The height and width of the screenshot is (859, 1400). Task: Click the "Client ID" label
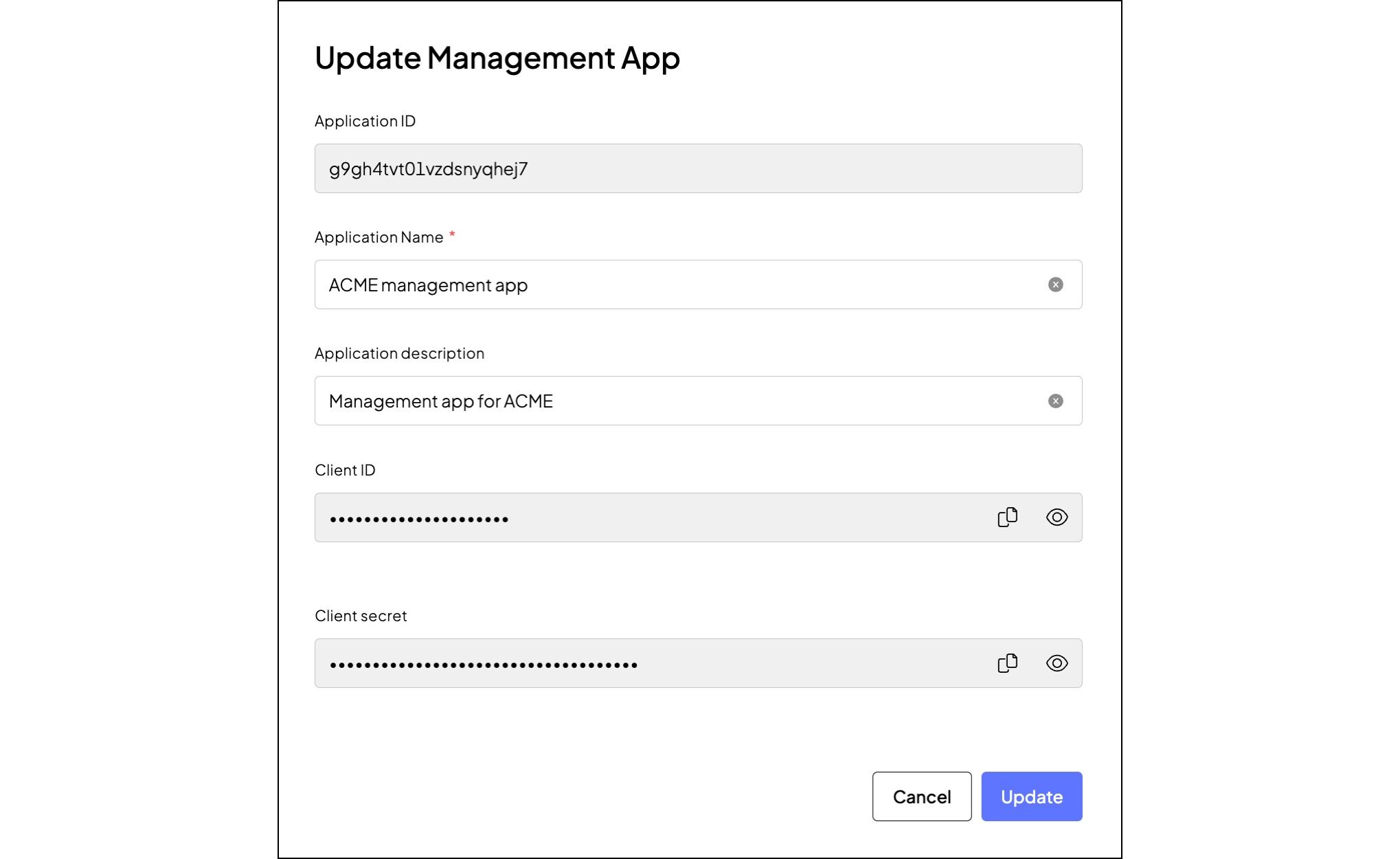345,470
